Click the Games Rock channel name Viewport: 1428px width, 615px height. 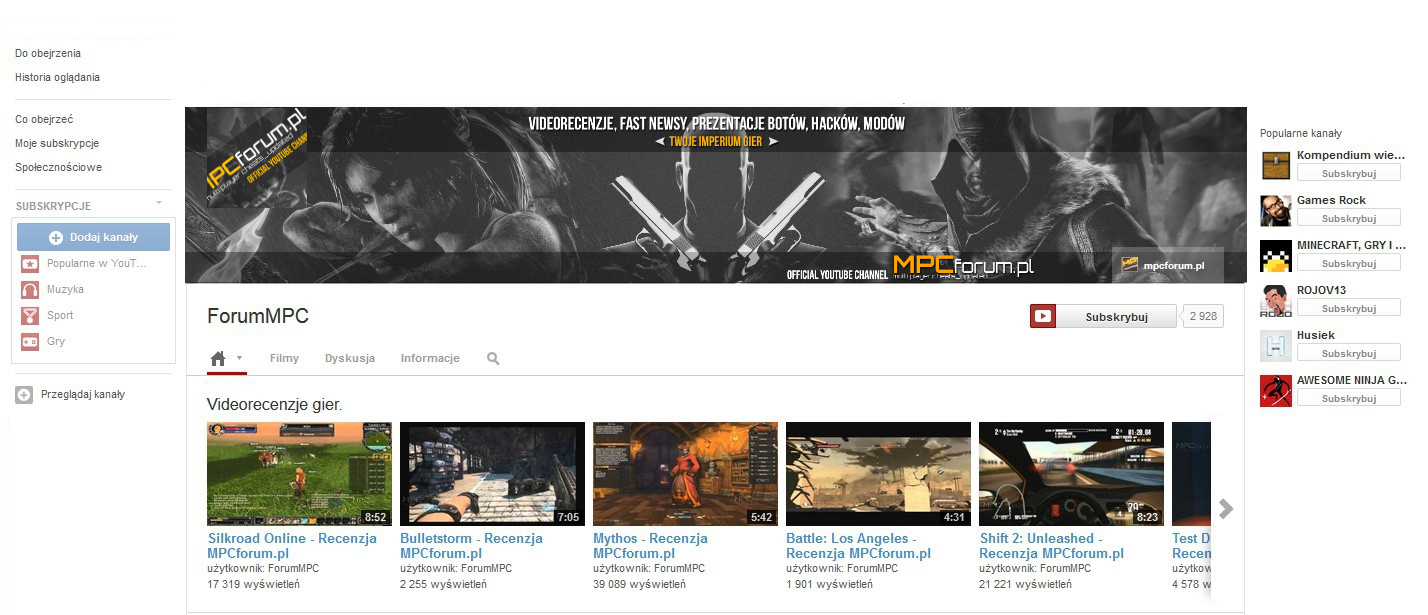pos(1331,200)
